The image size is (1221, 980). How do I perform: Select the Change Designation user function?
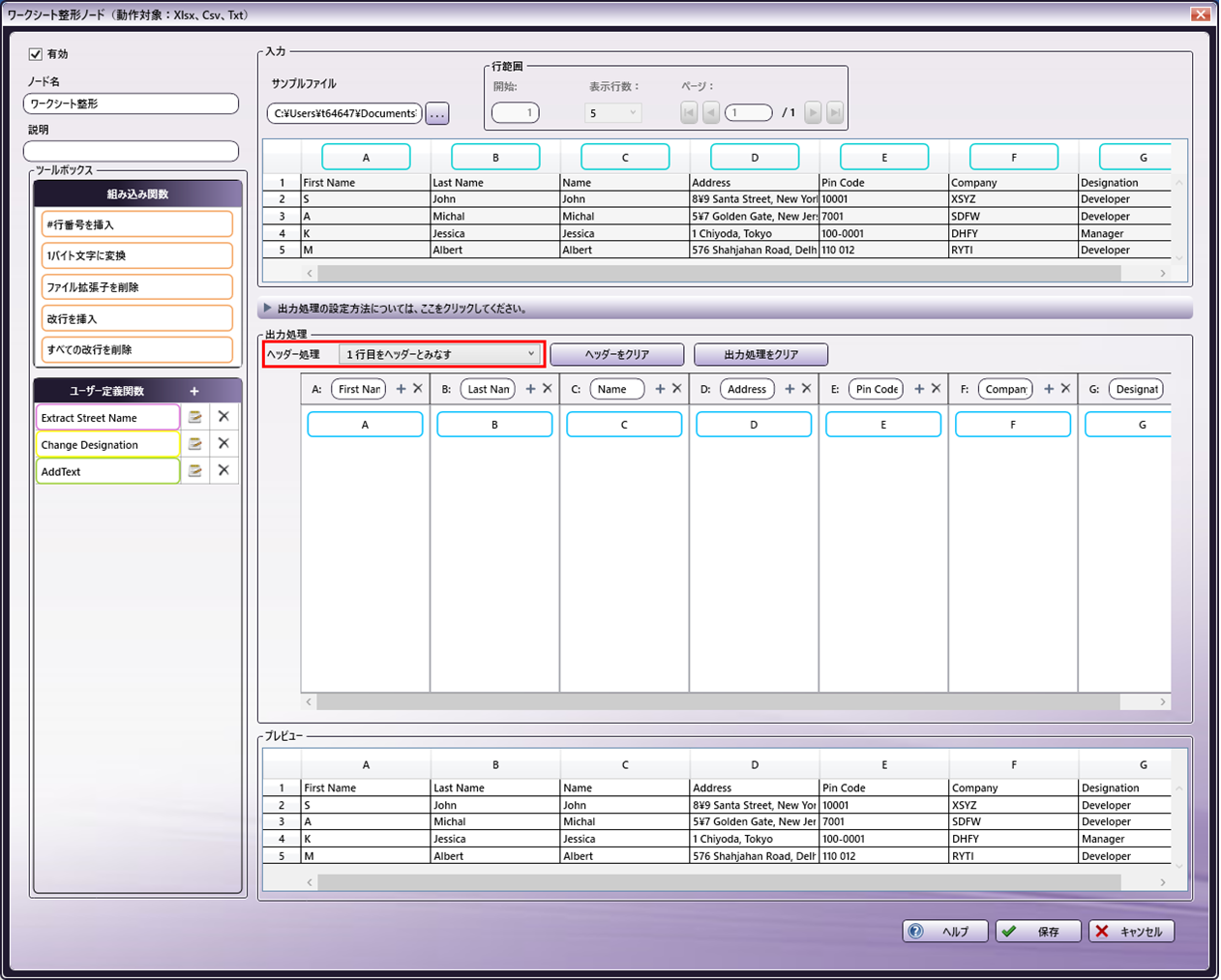click(x=108, y=445)
